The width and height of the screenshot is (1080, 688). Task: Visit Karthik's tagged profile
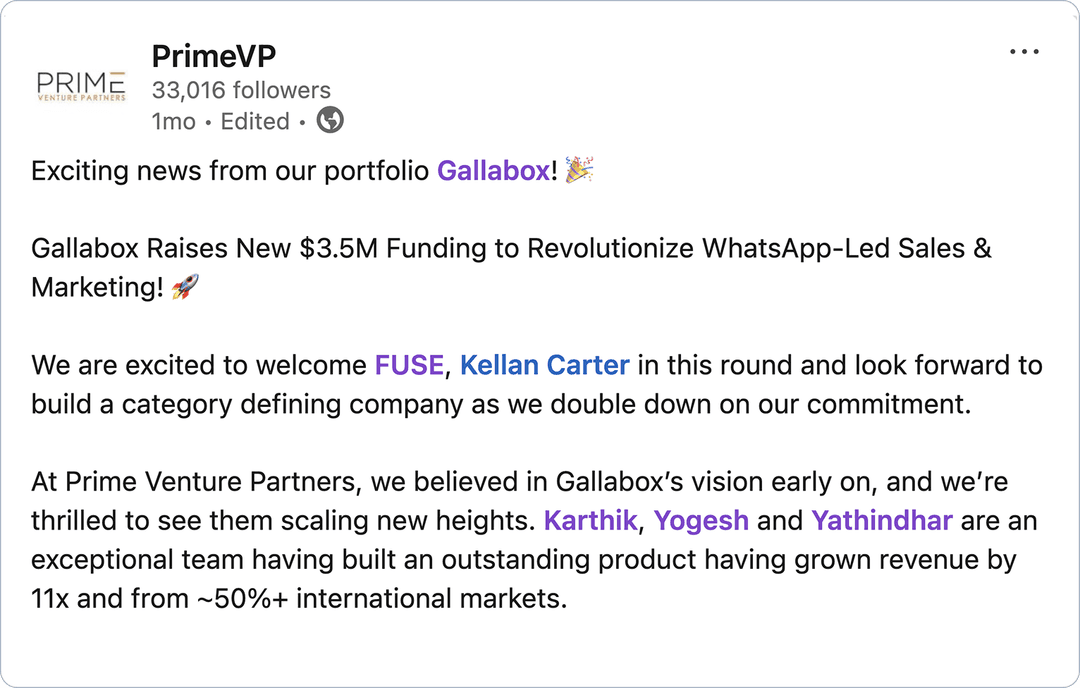(590, 521)
